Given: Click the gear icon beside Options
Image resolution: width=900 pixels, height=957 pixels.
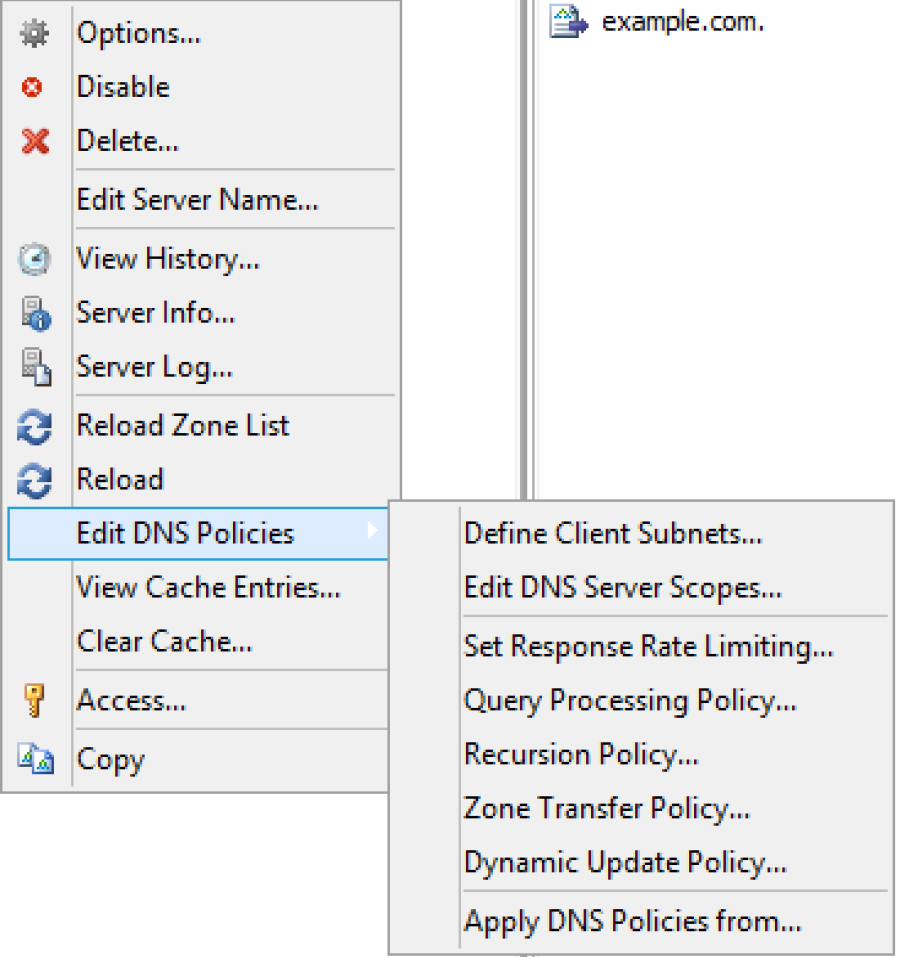Looking at the screenshot, I should (35, 33).
